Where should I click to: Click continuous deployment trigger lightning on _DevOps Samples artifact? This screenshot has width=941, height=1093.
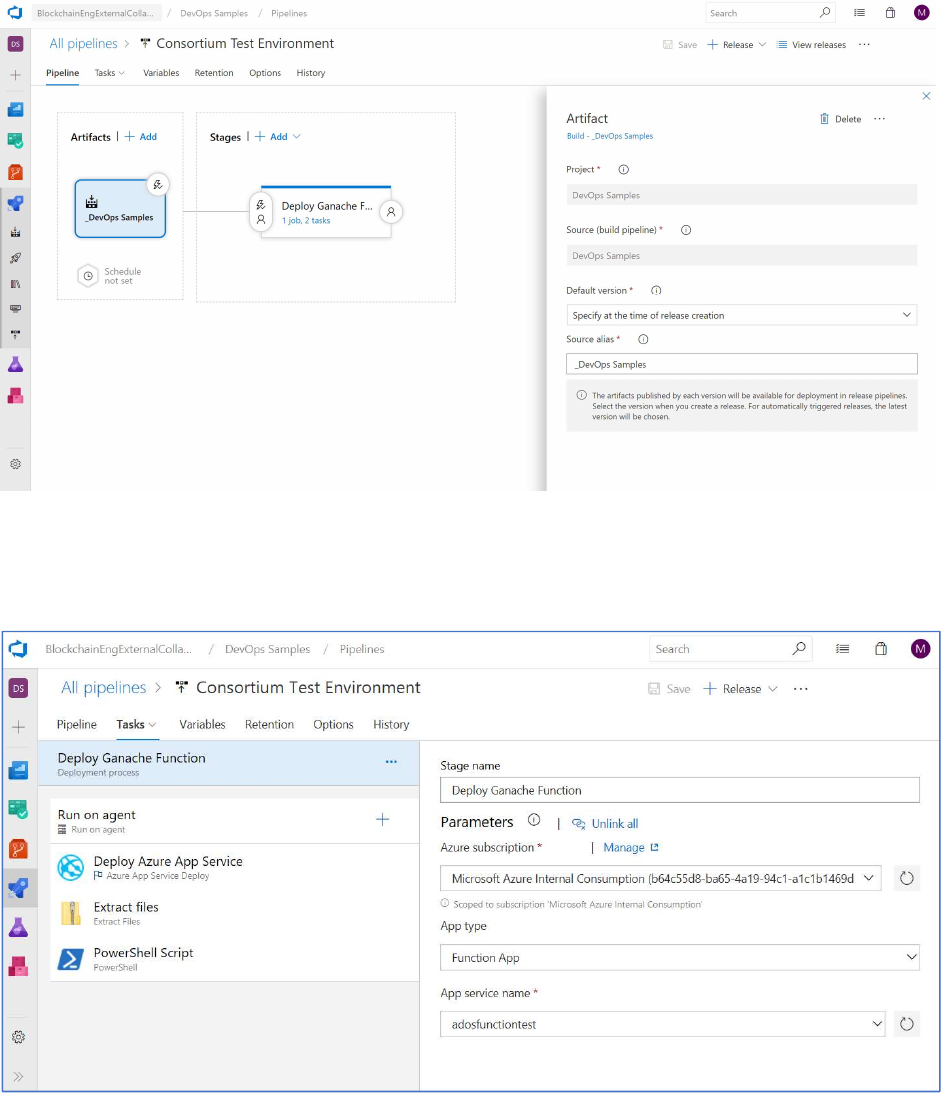(x=158, y=185)
